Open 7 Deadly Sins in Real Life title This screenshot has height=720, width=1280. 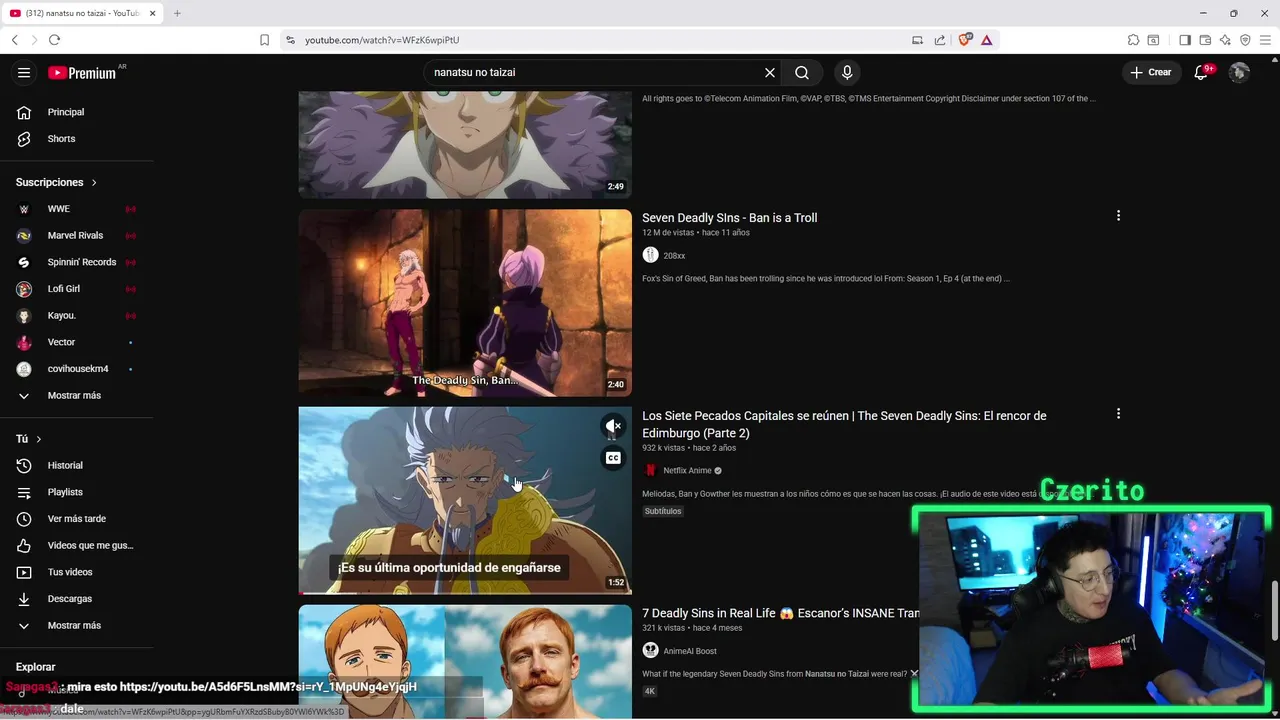[780, 613]
